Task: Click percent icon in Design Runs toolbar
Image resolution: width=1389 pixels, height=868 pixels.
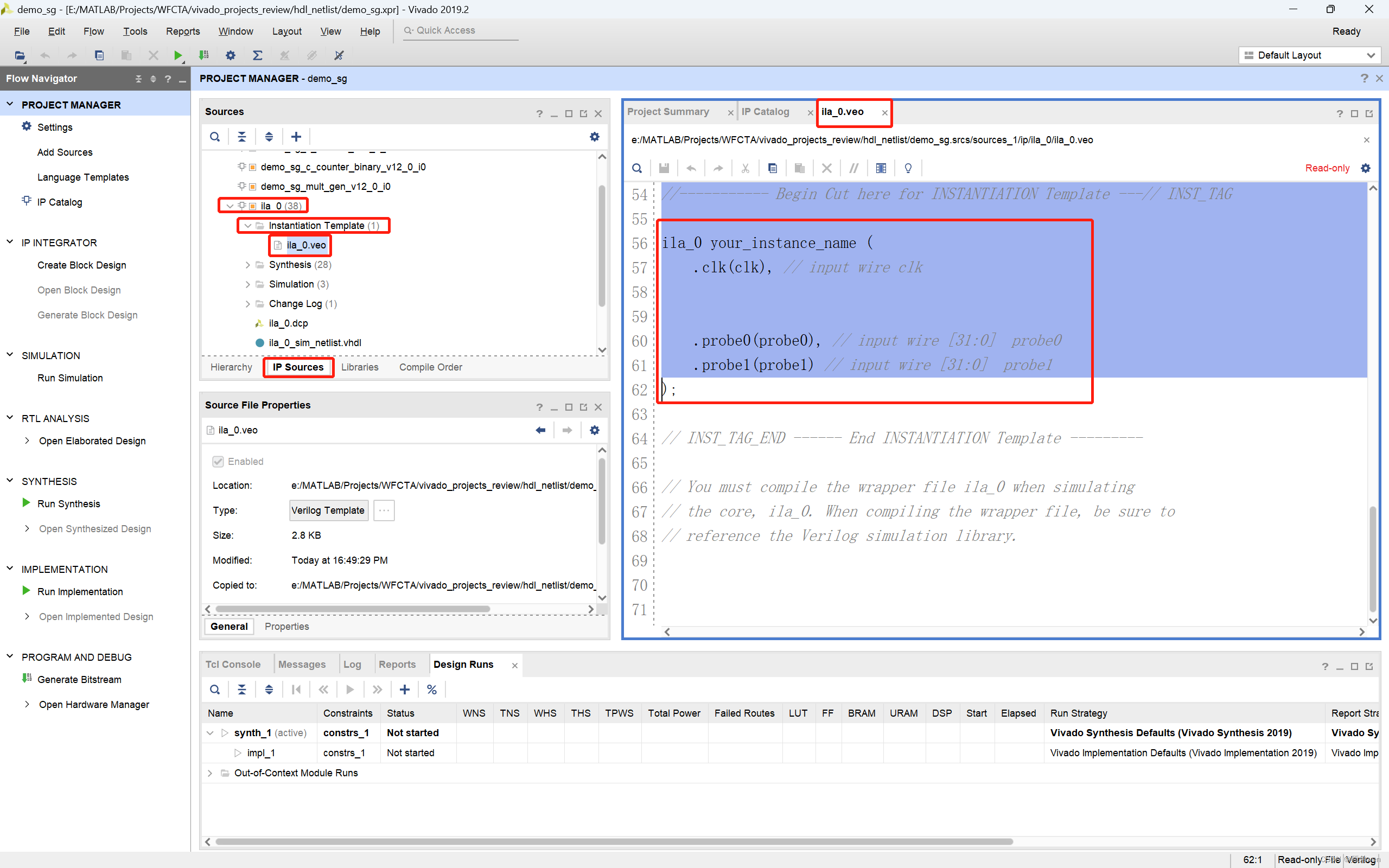Action: pyautogui.click(x=432, y=690)
